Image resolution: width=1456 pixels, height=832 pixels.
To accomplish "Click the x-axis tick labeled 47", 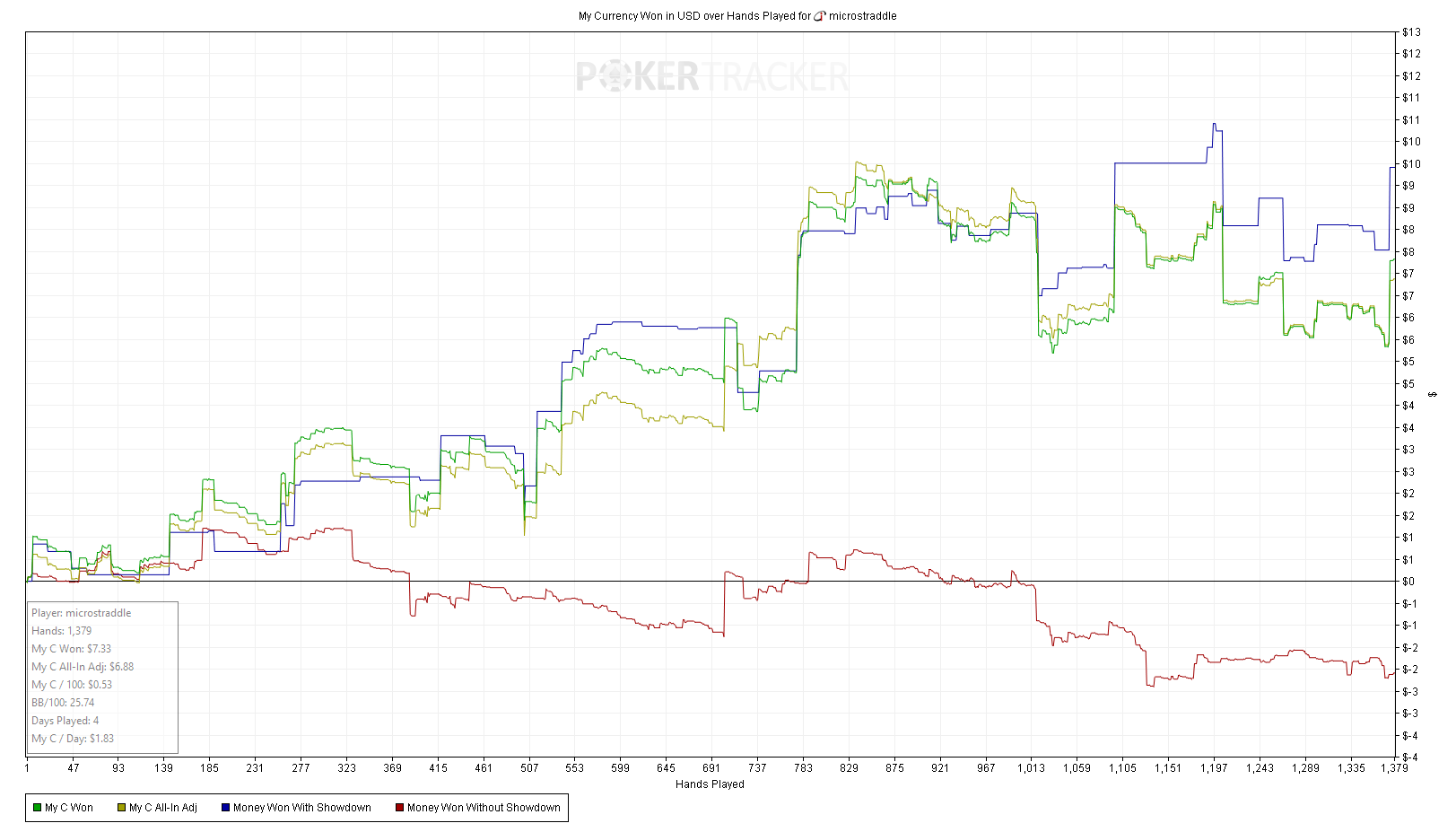I will (73, 768).
